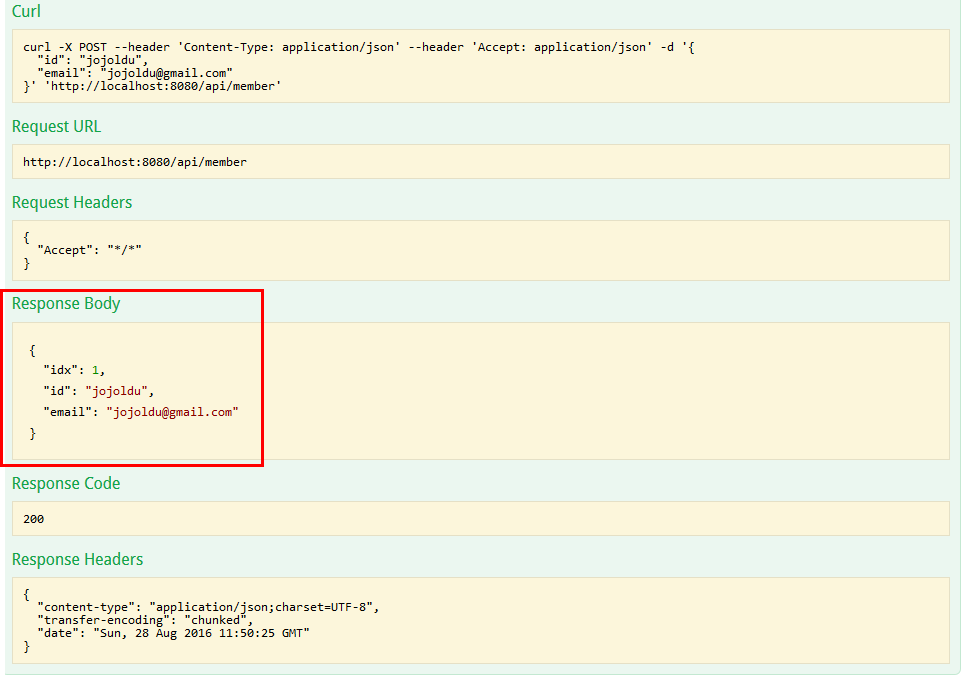Click the response body "email" value jojoldu@gmail.com
This screenshot has width=963, height=687.
point(173,412)
